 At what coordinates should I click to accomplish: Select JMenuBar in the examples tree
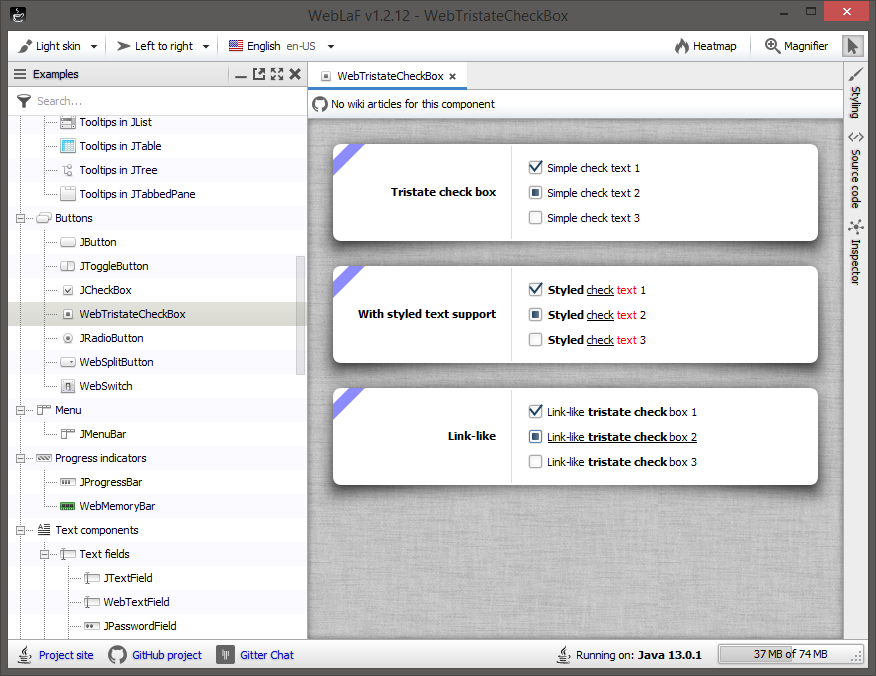tap(103, 434)
